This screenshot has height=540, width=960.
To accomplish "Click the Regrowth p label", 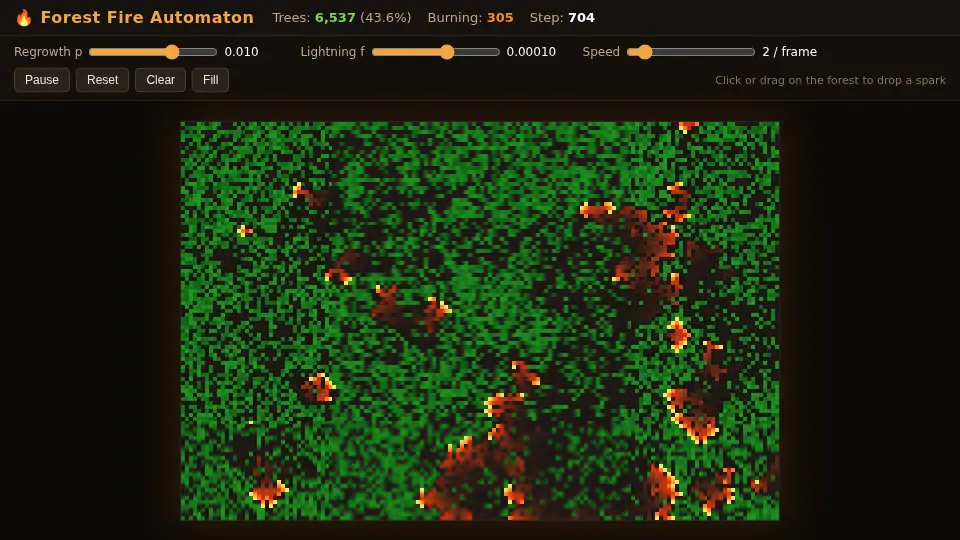I will tap(48, 52).
